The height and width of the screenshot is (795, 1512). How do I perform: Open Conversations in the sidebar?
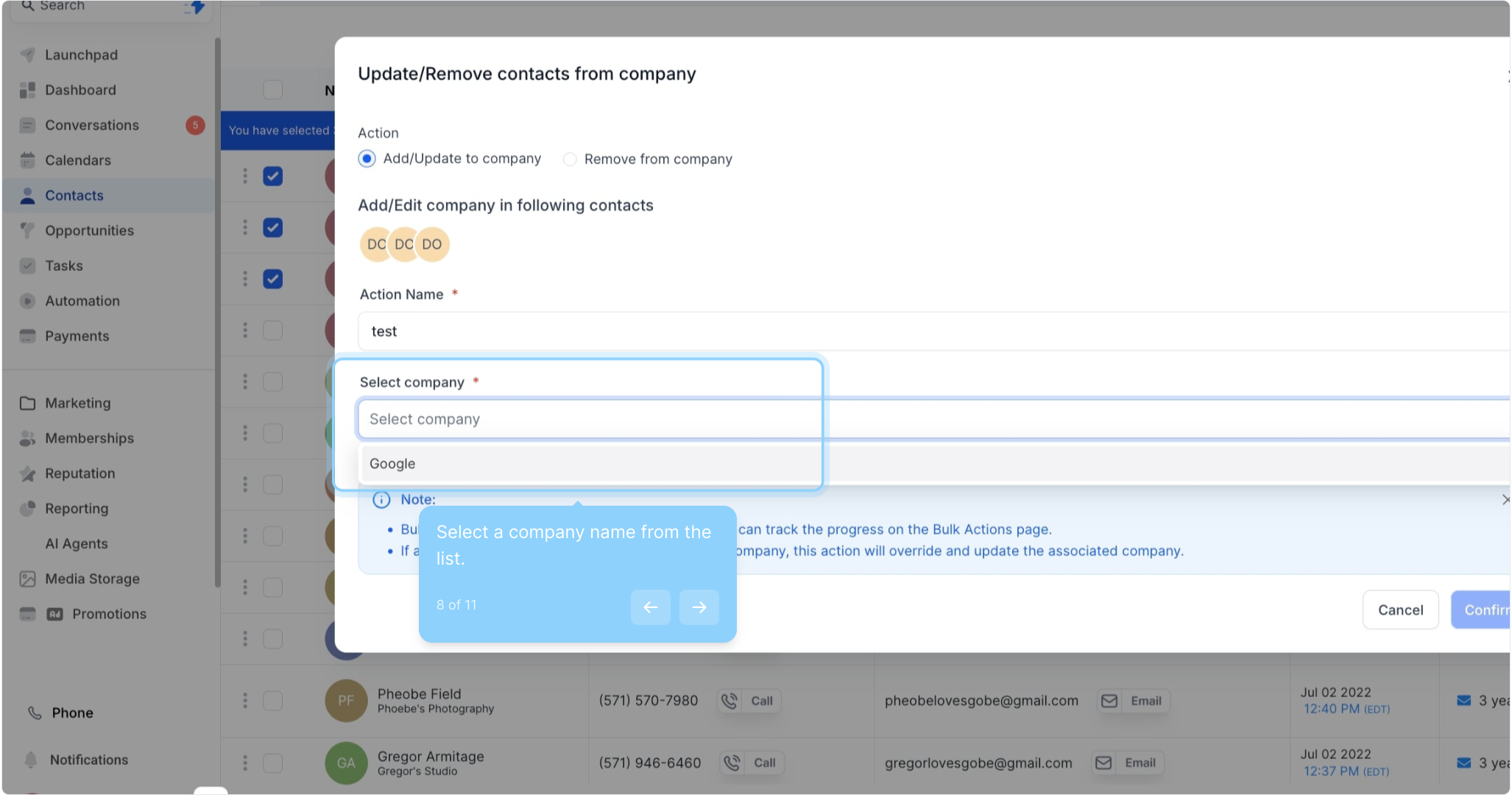91,125
